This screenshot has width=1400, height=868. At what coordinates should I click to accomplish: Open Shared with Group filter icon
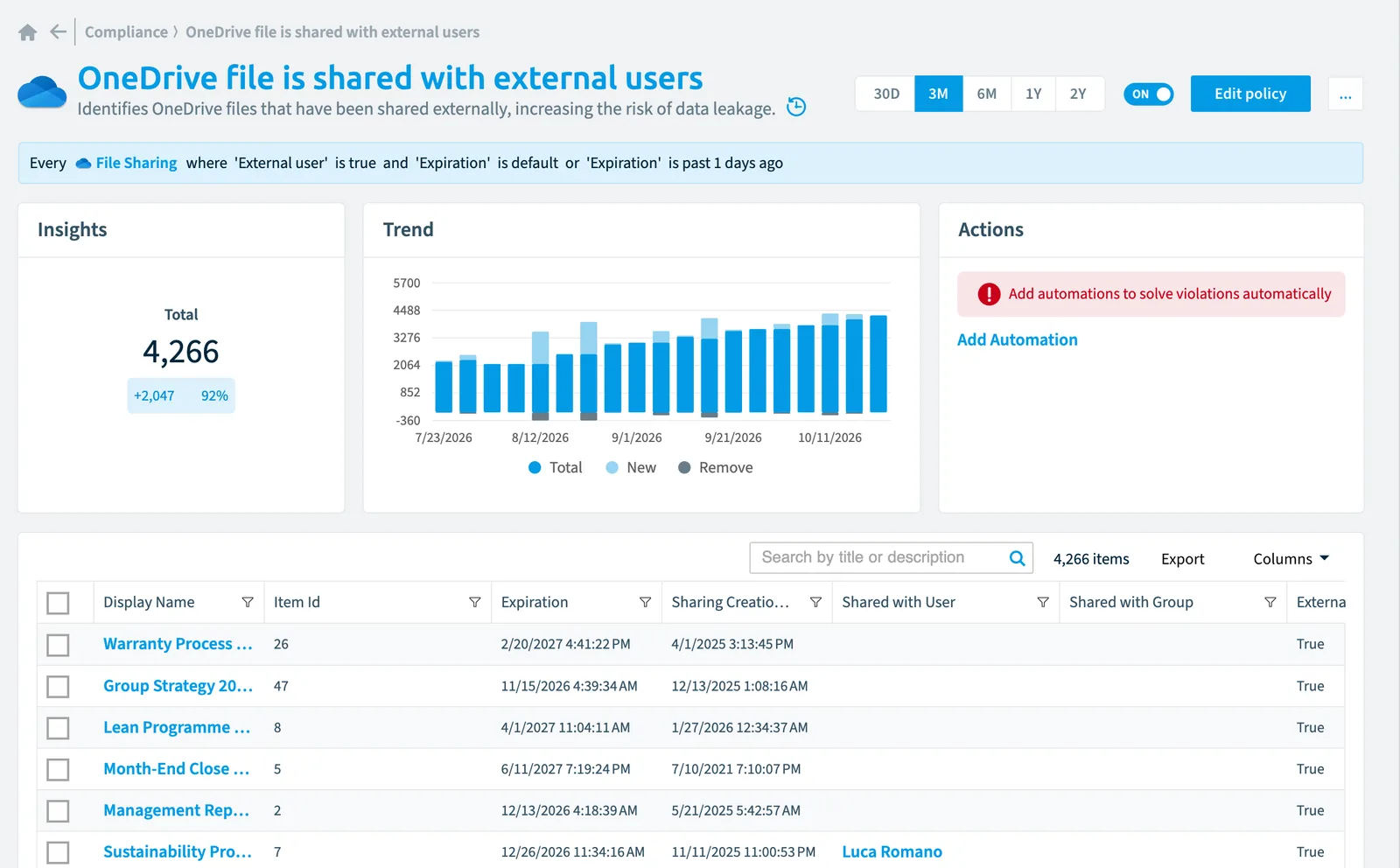1270,602
